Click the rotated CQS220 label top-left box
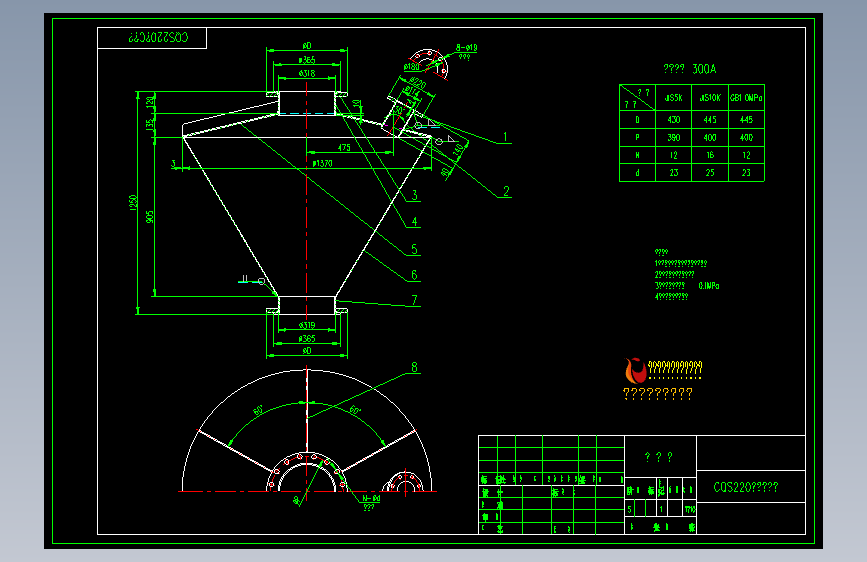 [158, 37]
